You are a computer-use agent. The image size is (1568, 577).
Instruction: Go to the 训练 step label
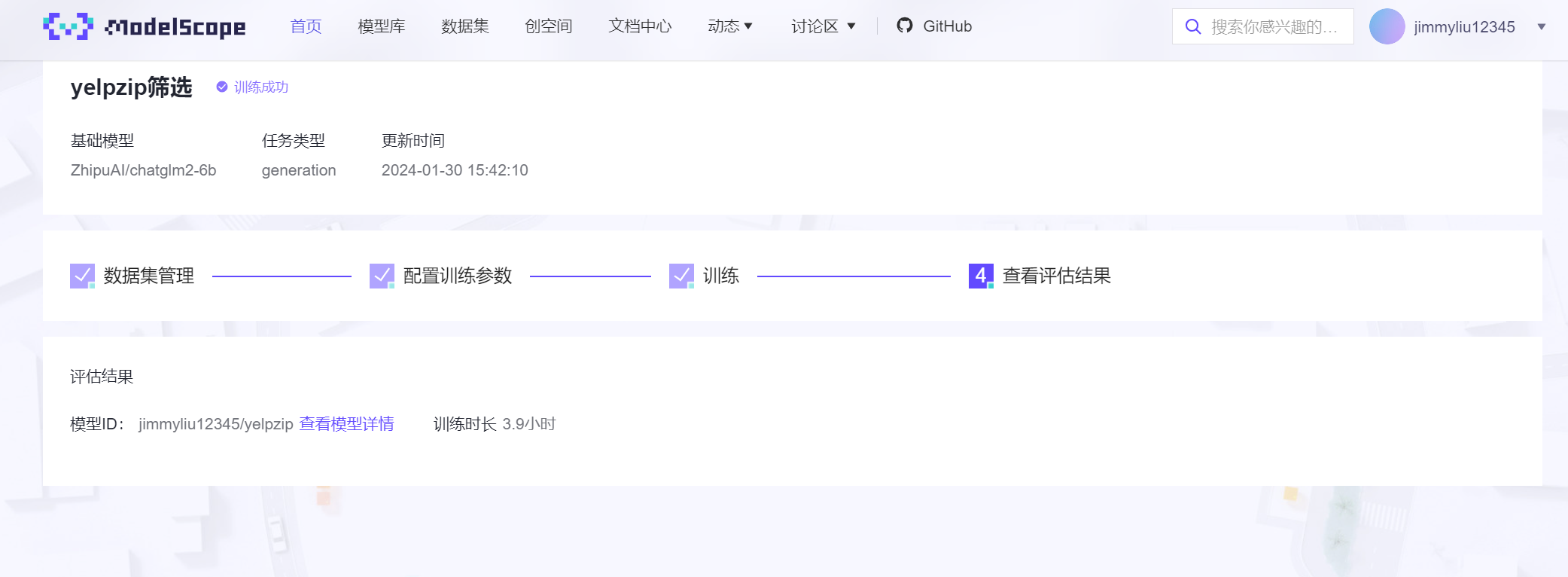pyautogui.click(x=721, y=276)
